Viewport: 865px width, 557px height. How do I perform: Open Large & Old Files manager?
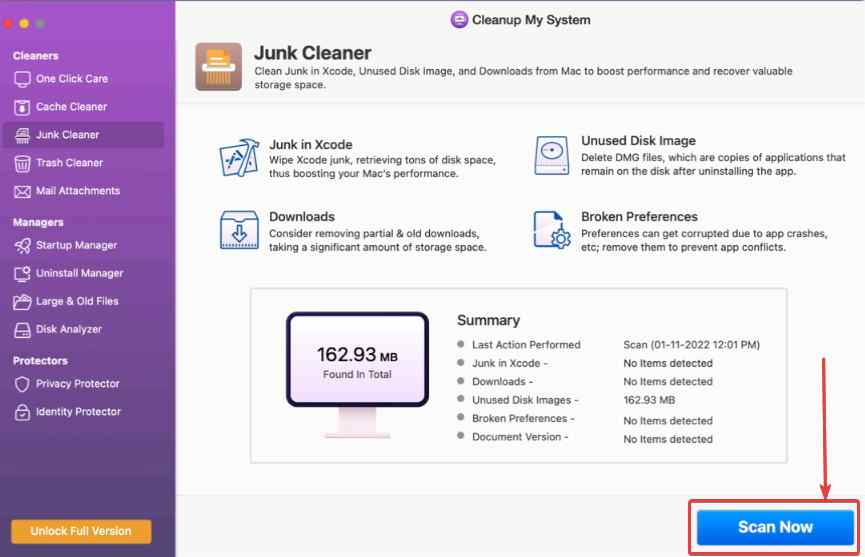point(77,301)
